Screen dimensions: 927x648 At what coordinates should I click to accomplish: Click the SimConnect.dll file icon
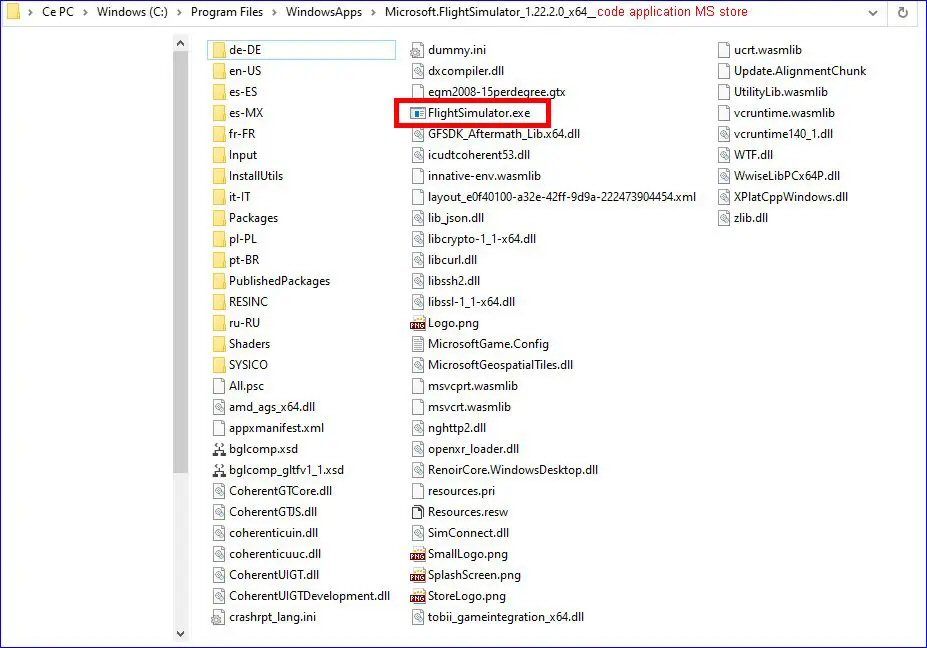click(417, 533)
